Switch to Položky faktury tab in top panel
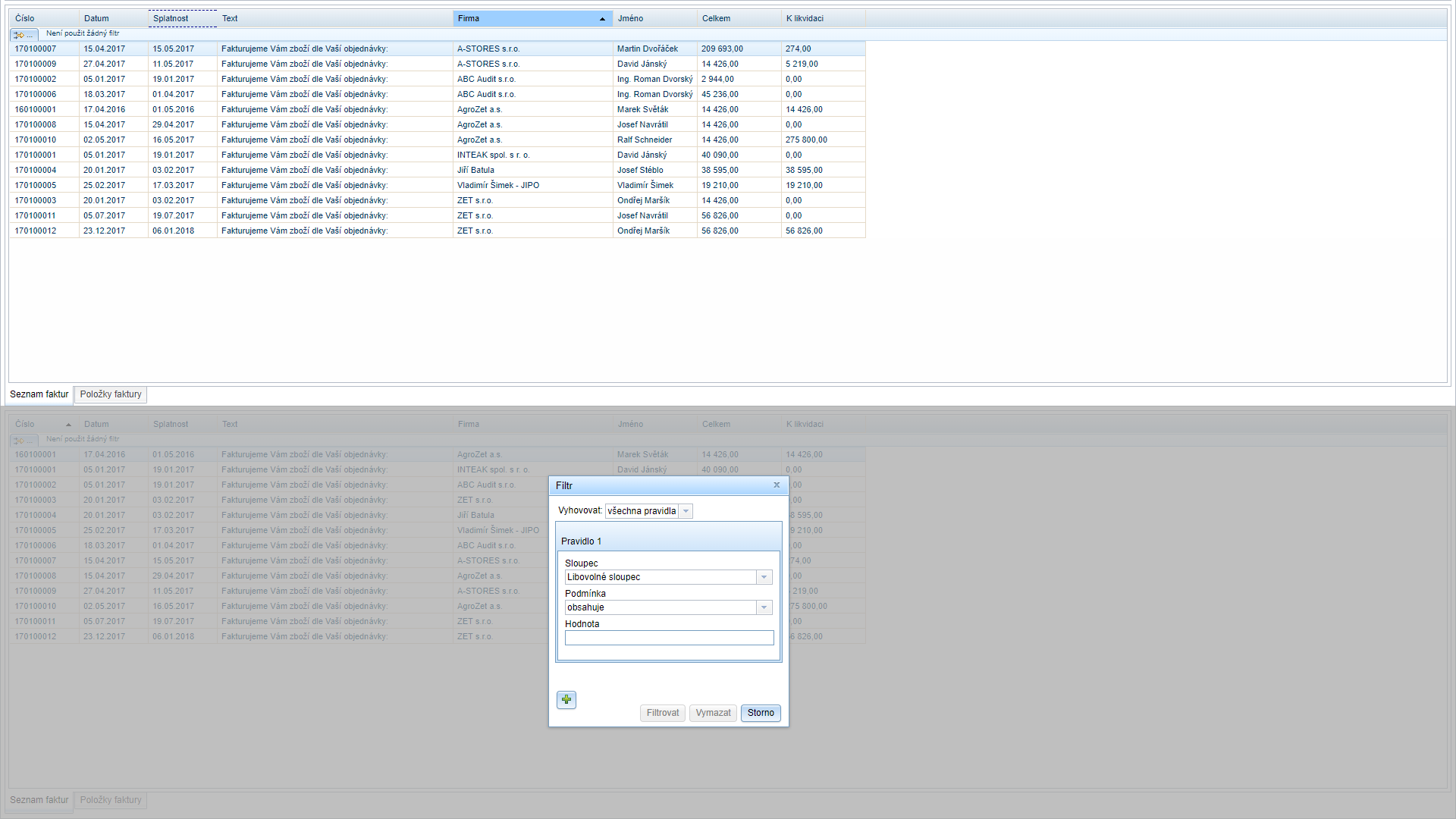The height and width of the screenshot is (819, 1456). [111, 394]
